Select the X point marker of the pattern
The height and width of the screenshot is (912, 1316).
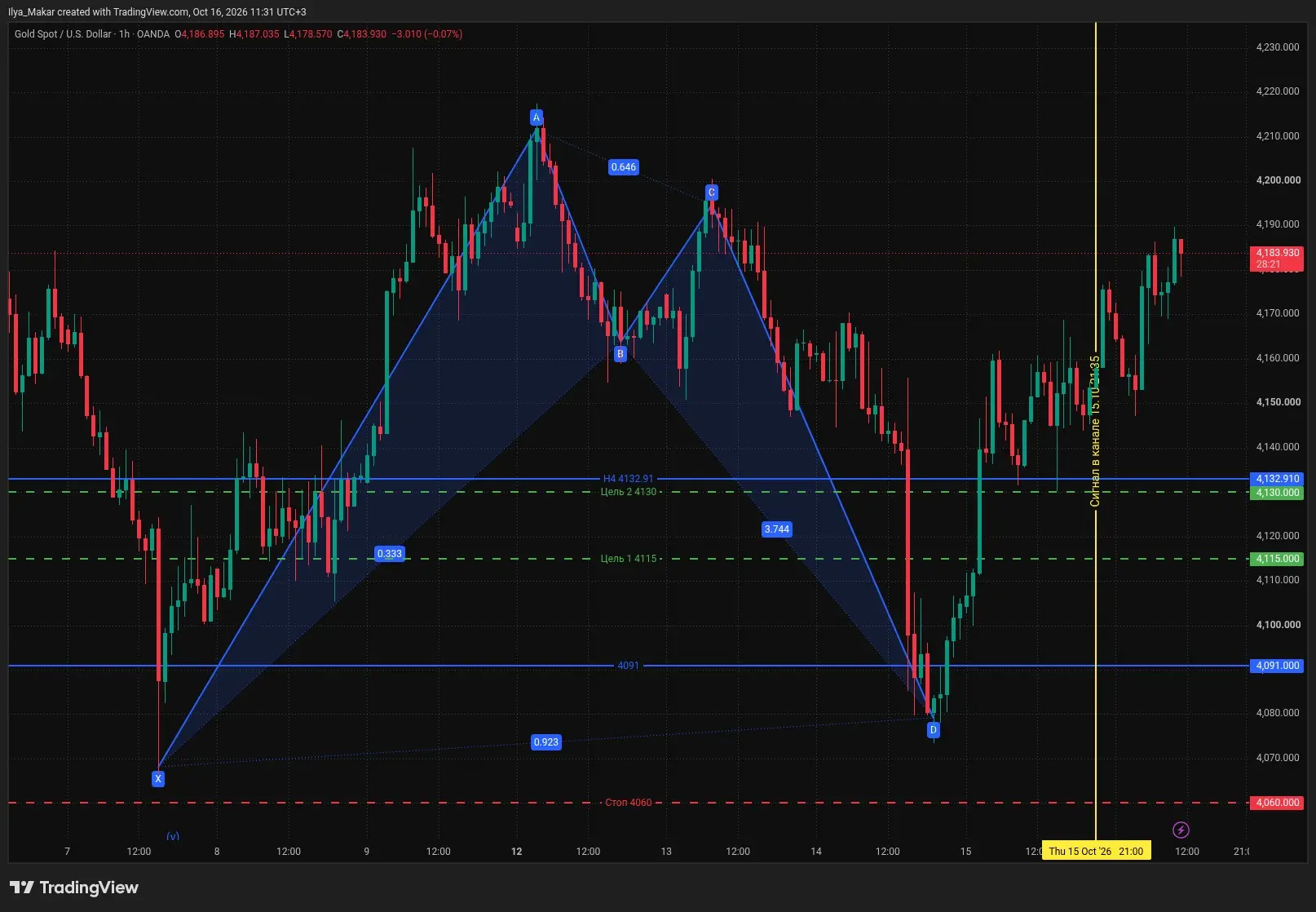tap(158, 779)
